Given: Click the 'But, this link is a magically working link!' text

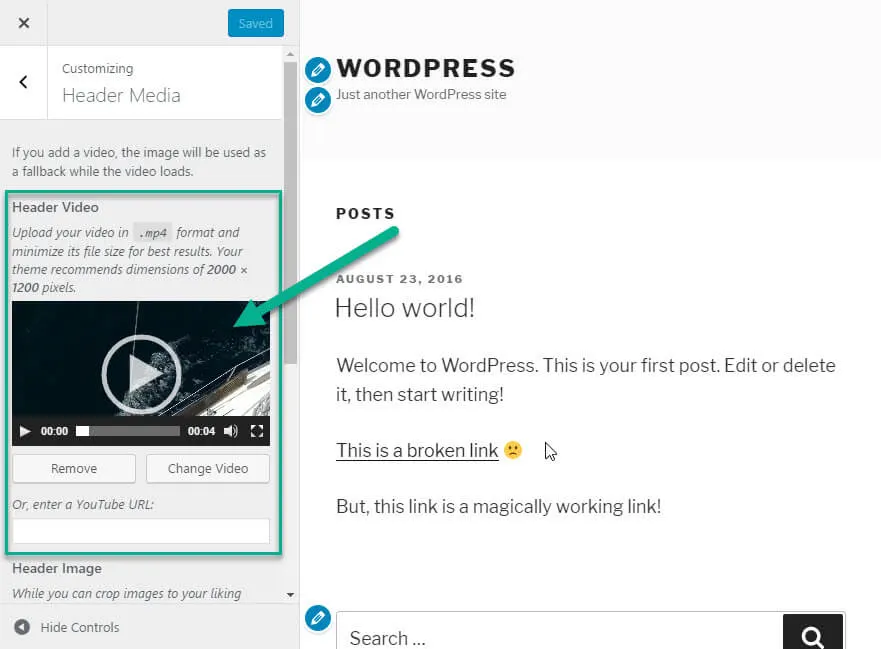Looking at the screenshot, I should point(499,506).
